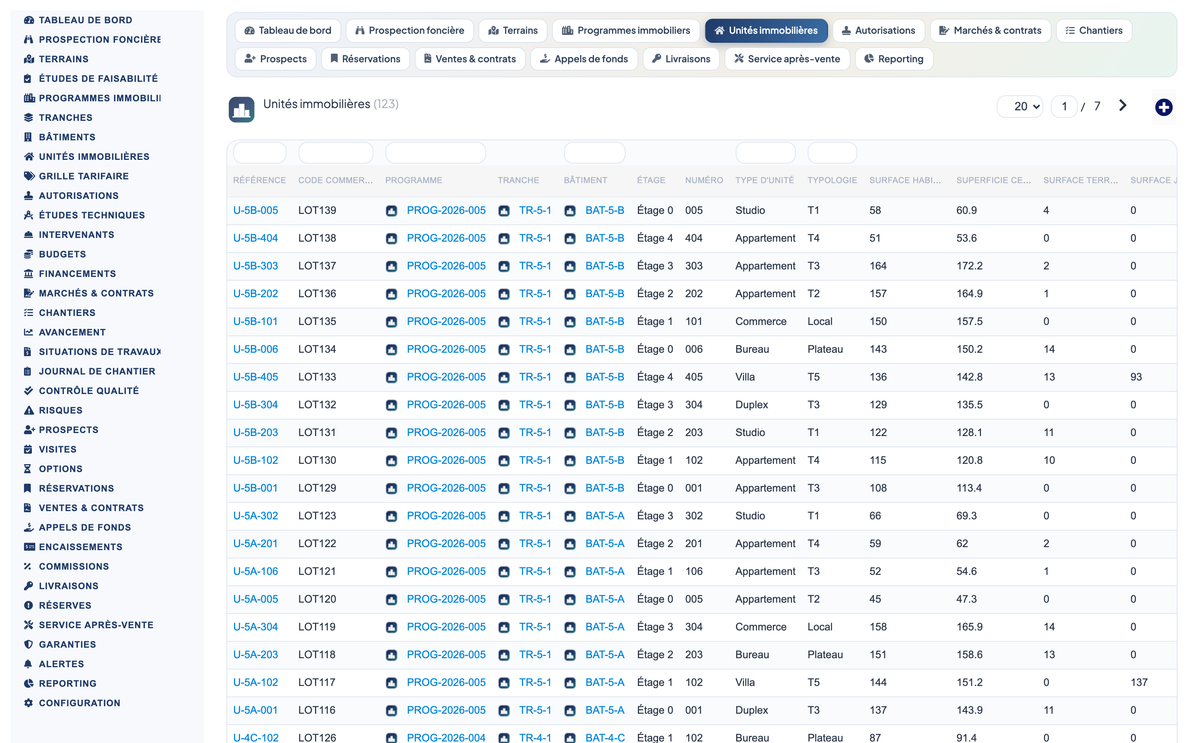The width and height of the screenshot is (1200, 743).
Task: Open the page size dropdown showing 20
Action: click(1020, 106)
